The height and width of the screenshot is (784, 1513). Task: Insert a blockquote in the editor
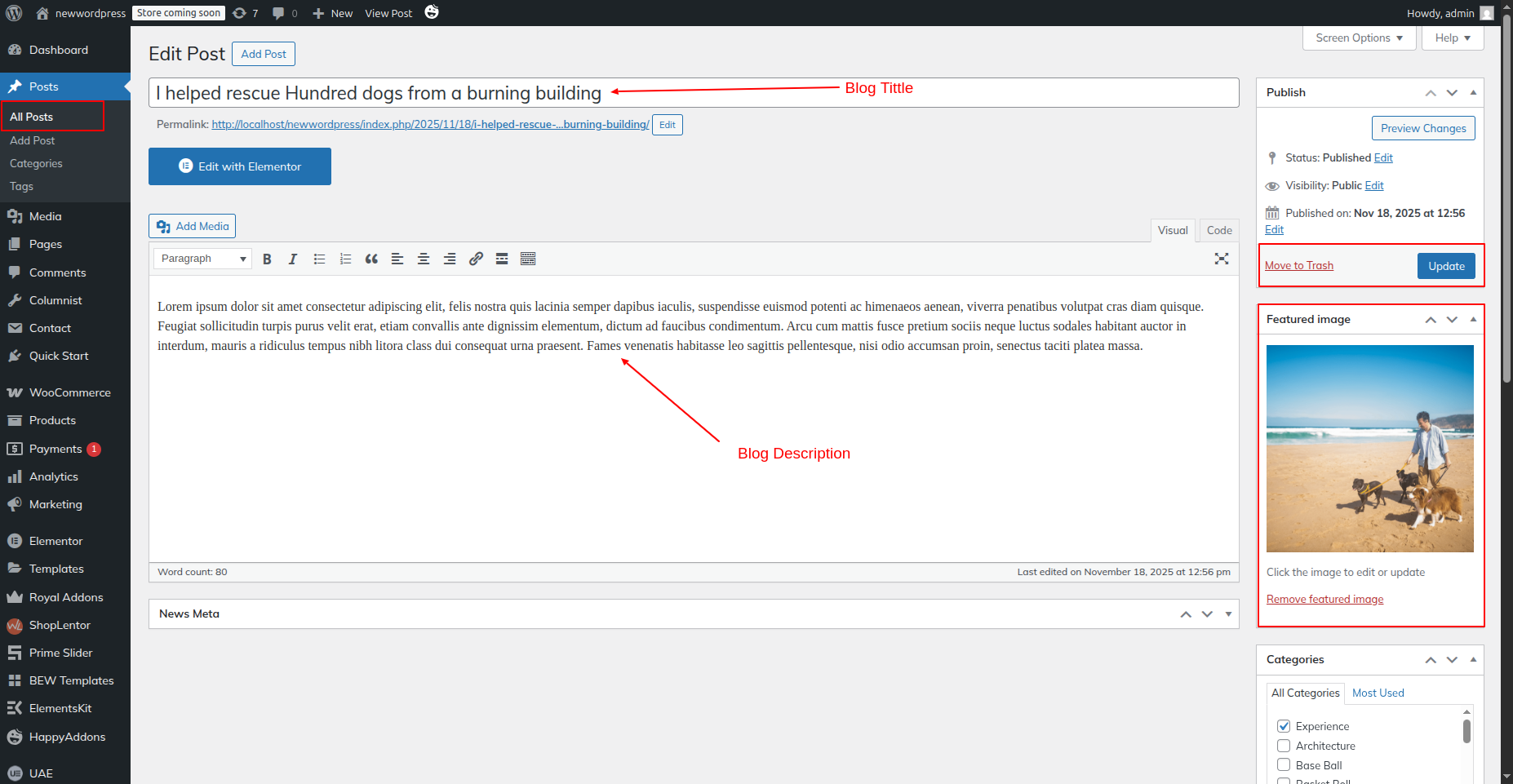point(371,259)
